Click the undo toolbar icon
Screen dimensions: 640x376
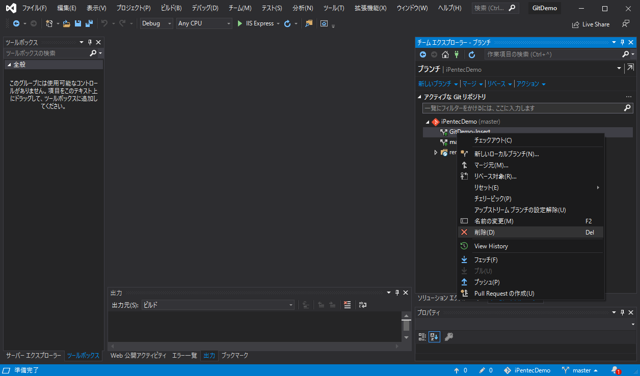[104, 24]
